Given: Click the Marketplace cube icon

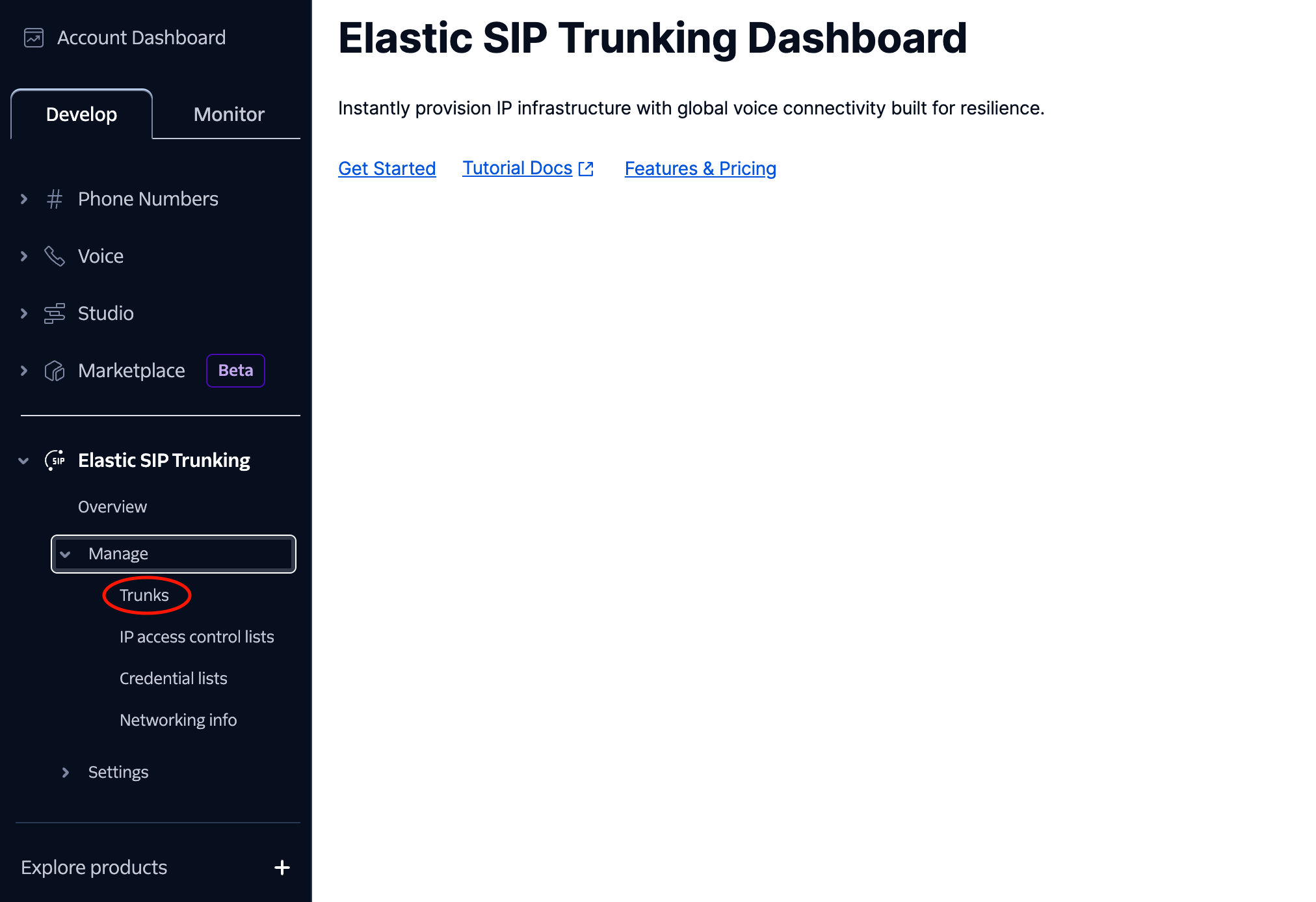Looking at the screenshot, I should [55, 371].
